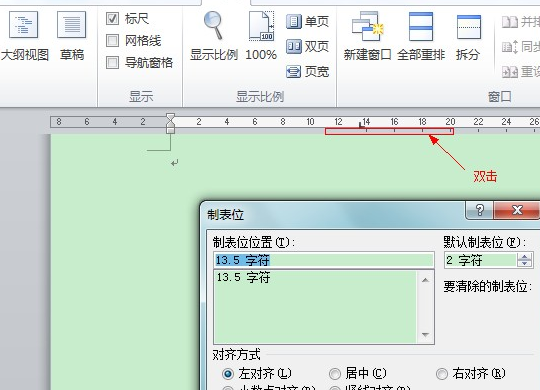Screen dimensions: 540x390
Task: Arrange All windows (全部重排)
Action: (421, 36)
